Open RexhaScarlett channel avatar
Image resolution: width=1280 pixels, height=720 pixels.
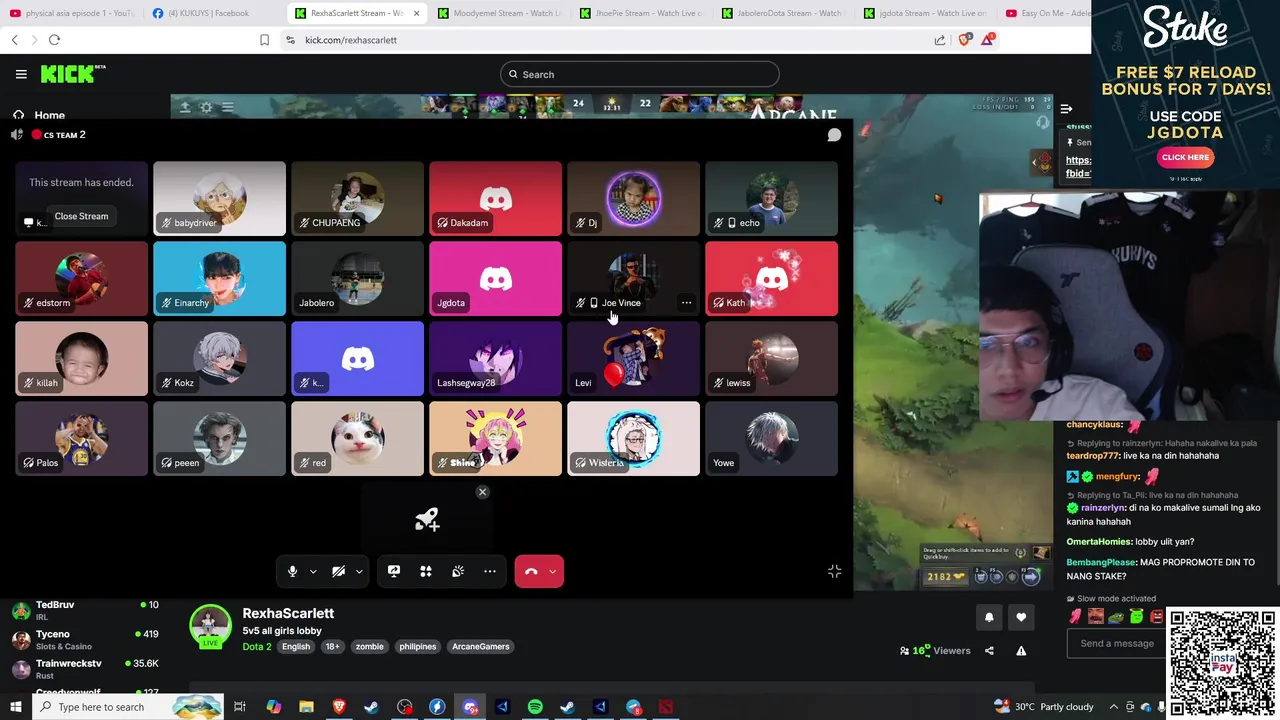(x=210, y=625)
